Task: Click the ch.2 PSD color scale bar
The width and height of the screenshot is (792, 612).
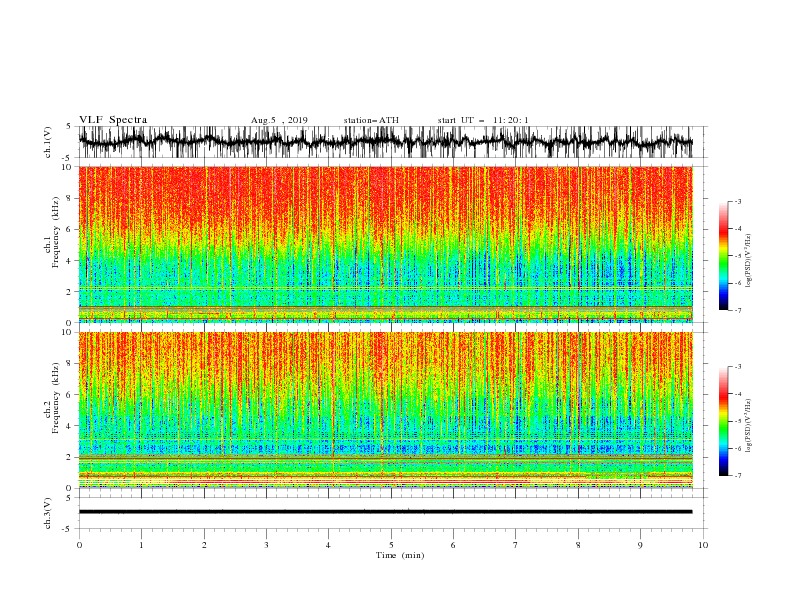Action: point(723,421)
